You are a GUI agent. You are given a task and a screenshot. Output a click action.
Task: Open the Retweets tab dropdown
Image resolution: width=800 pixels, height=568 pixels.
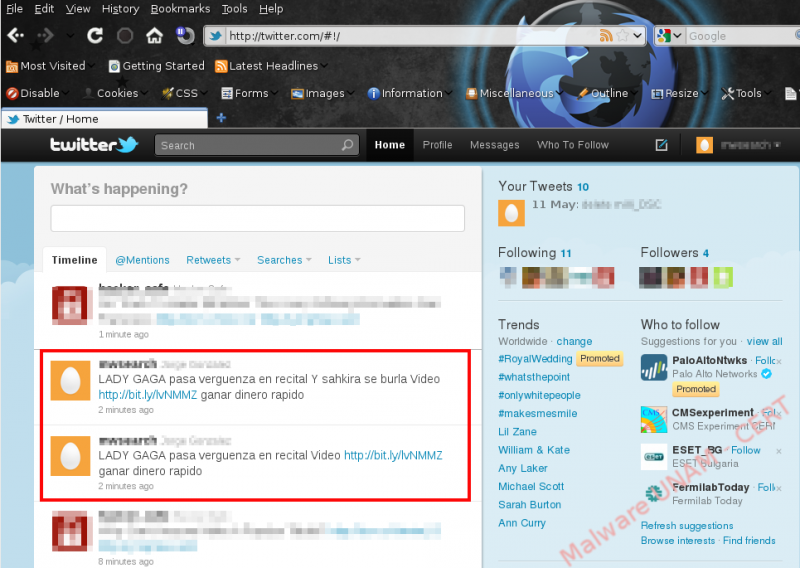pos(213,260)
